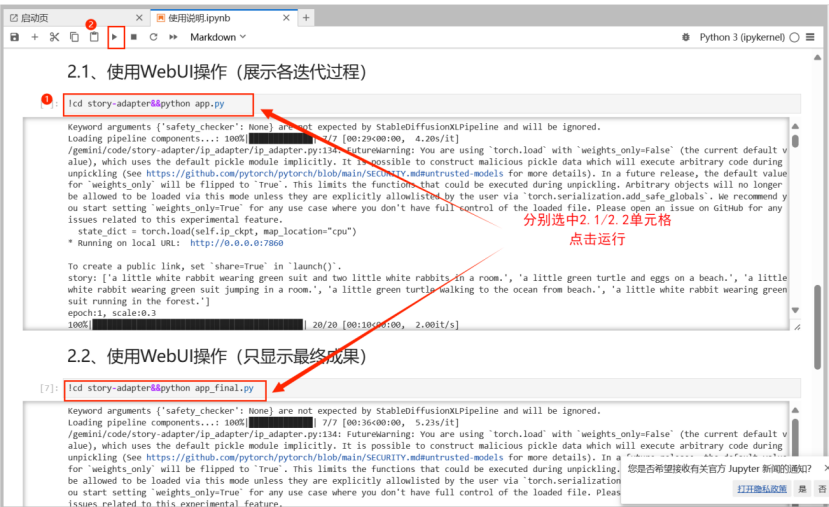Dismiss the Jupyter news notification with the X
This screenshot has width=829, height=507.
click(826, 468)
